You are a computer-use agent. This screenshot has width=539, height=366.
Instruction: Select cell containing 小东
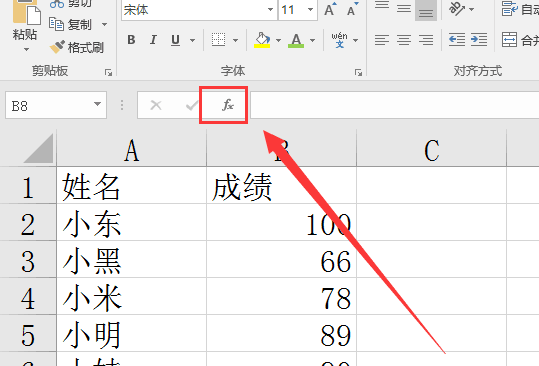(x=132, y=223)
